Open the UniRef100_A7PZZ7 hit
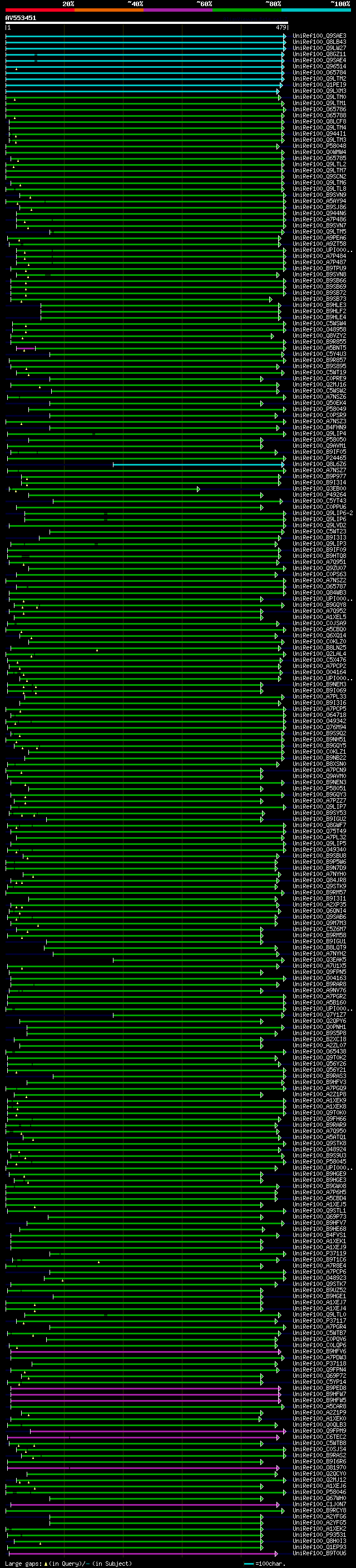The image size is (356, 1568). pyautogui.click(x=319, y=801)
